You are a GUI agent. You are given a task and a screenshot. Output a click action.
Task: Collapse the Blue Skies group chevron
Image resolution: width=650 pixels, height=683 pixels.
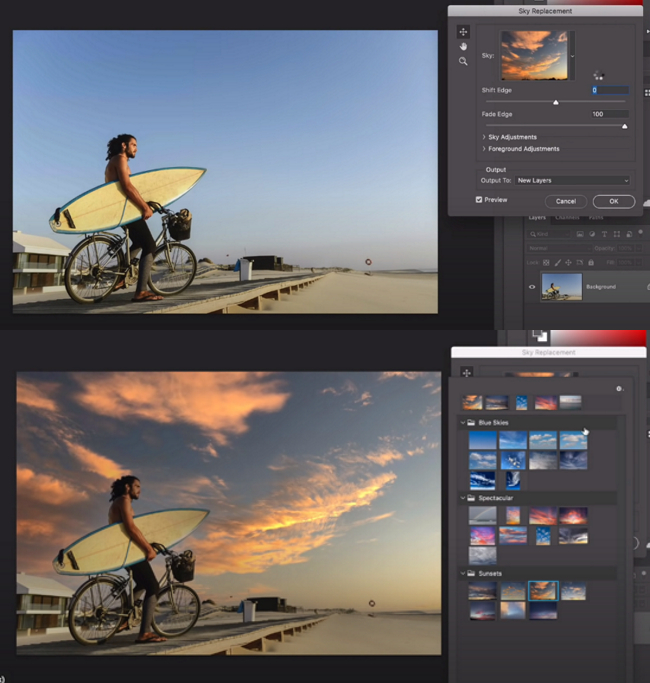pyautogui.click(x=462, y=423)
